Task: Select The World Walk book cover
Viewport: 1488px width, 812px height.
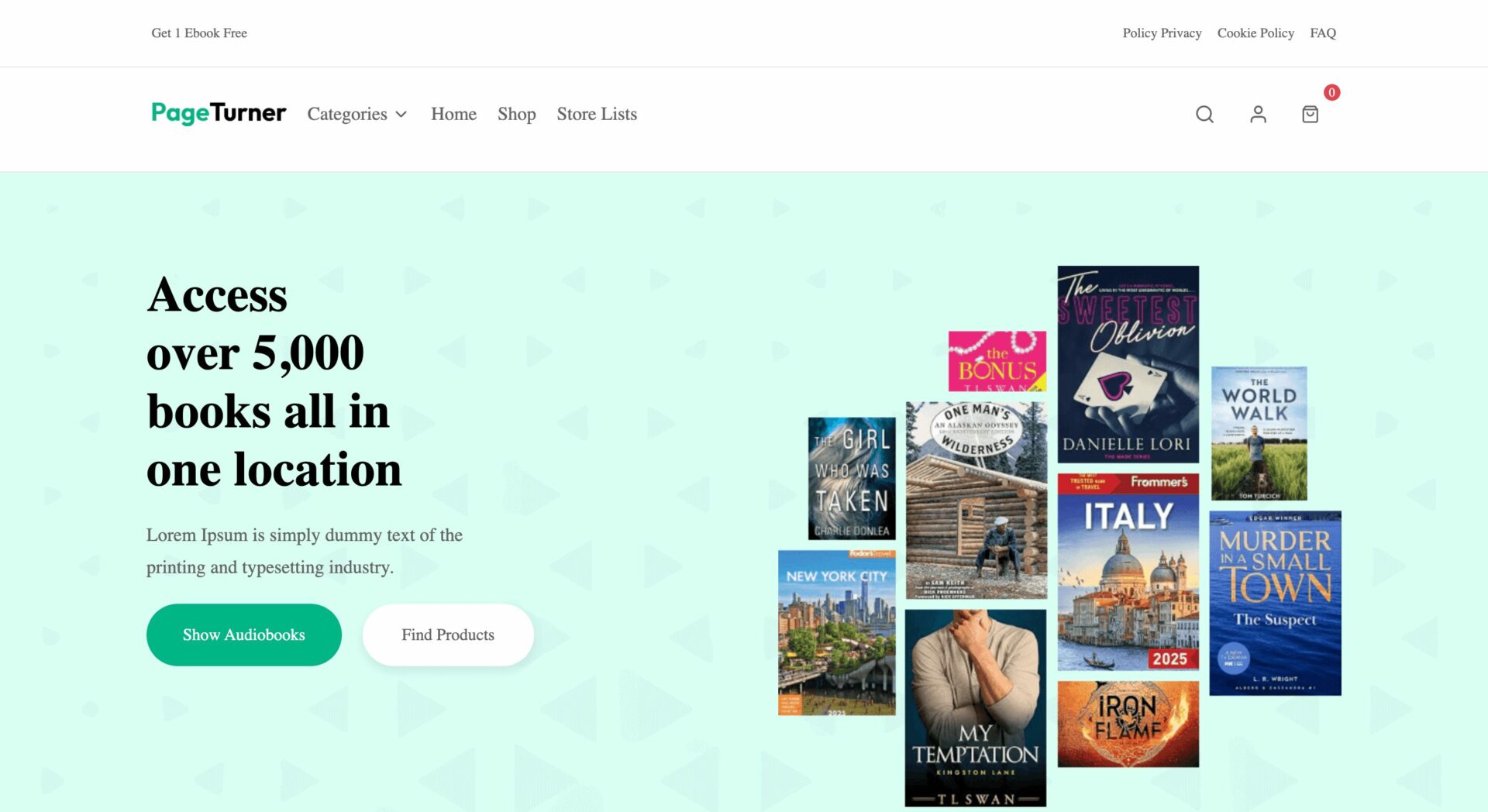Action: tap(1259, 433)
